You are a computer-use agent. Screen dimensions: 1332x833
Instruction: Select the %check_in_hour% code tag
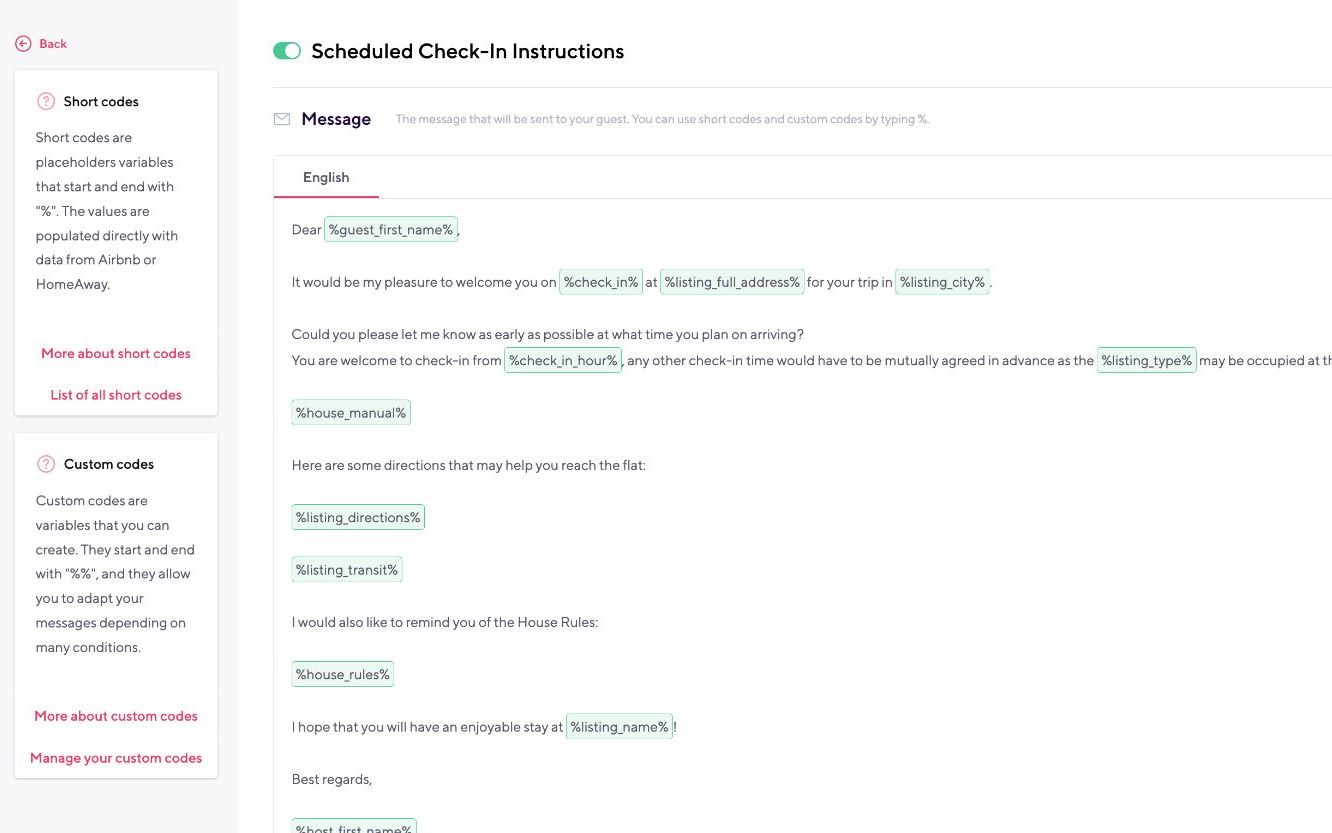click(563, 360)
